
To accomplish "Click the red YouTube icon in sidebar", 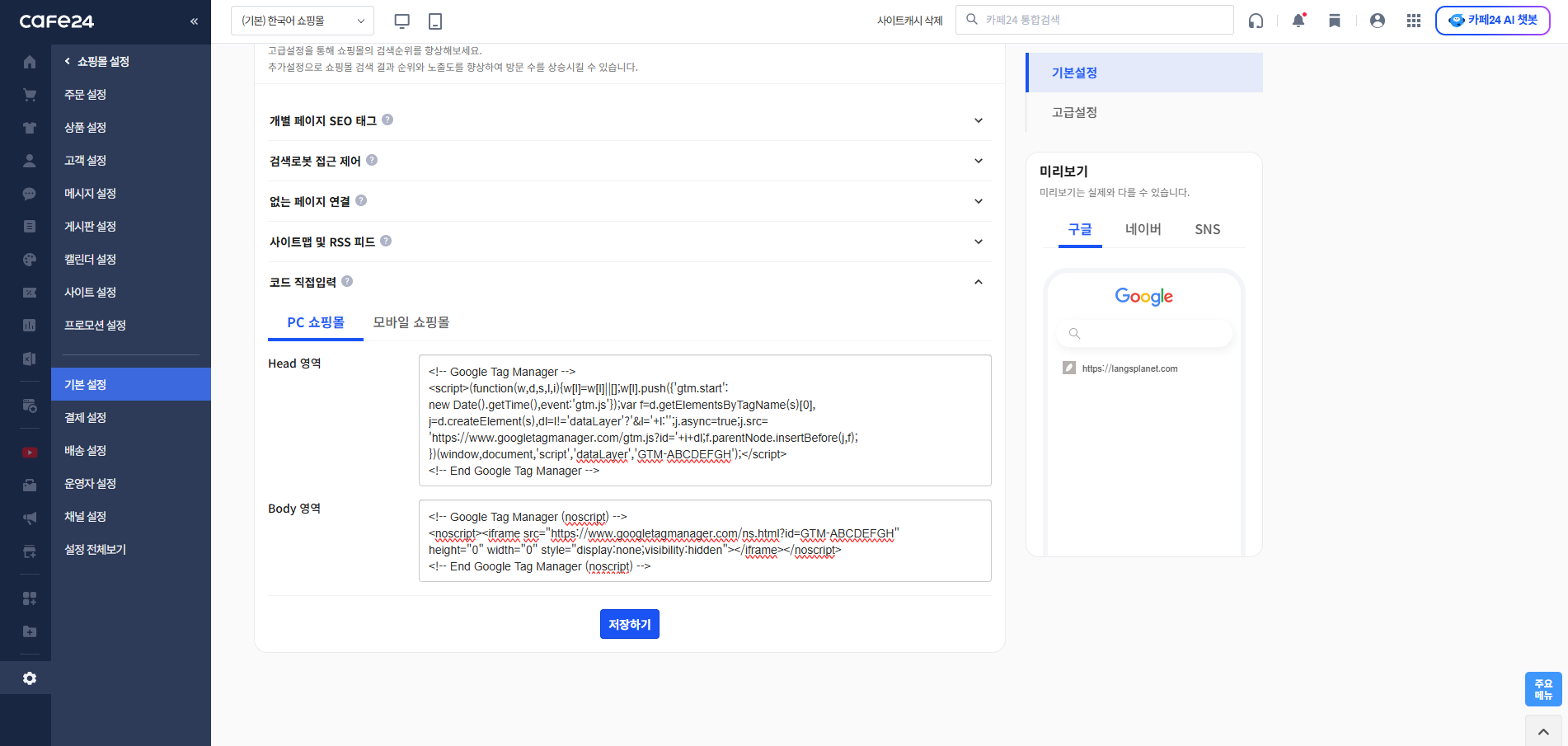I will click(30, 453).
